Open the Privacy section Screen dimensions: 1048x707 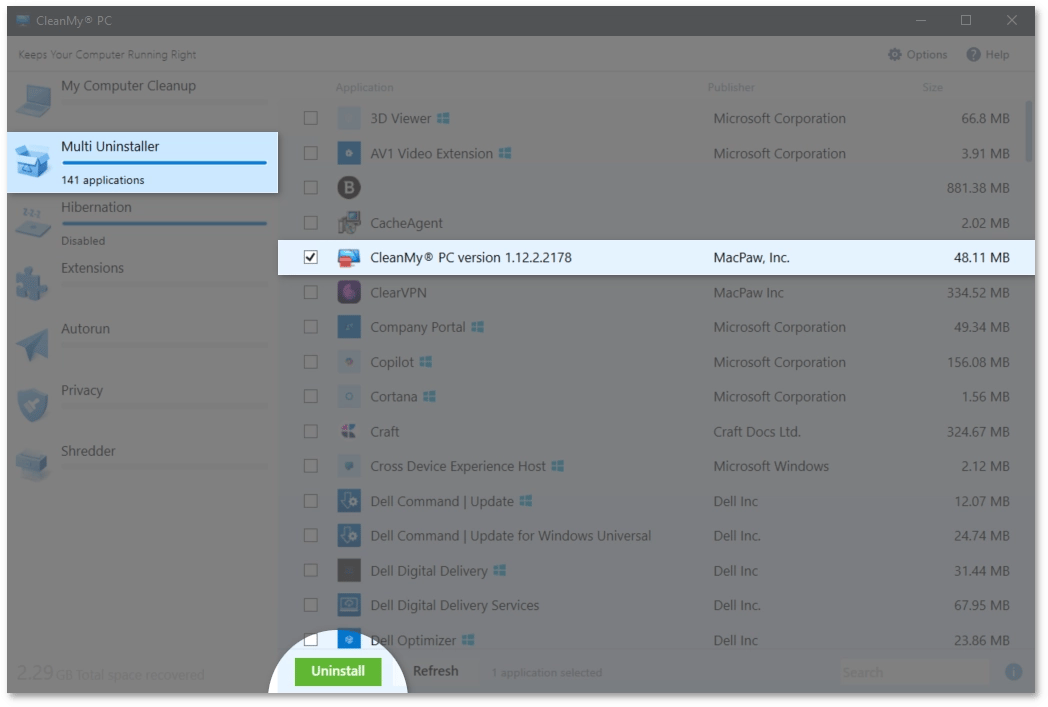[142, 406]
